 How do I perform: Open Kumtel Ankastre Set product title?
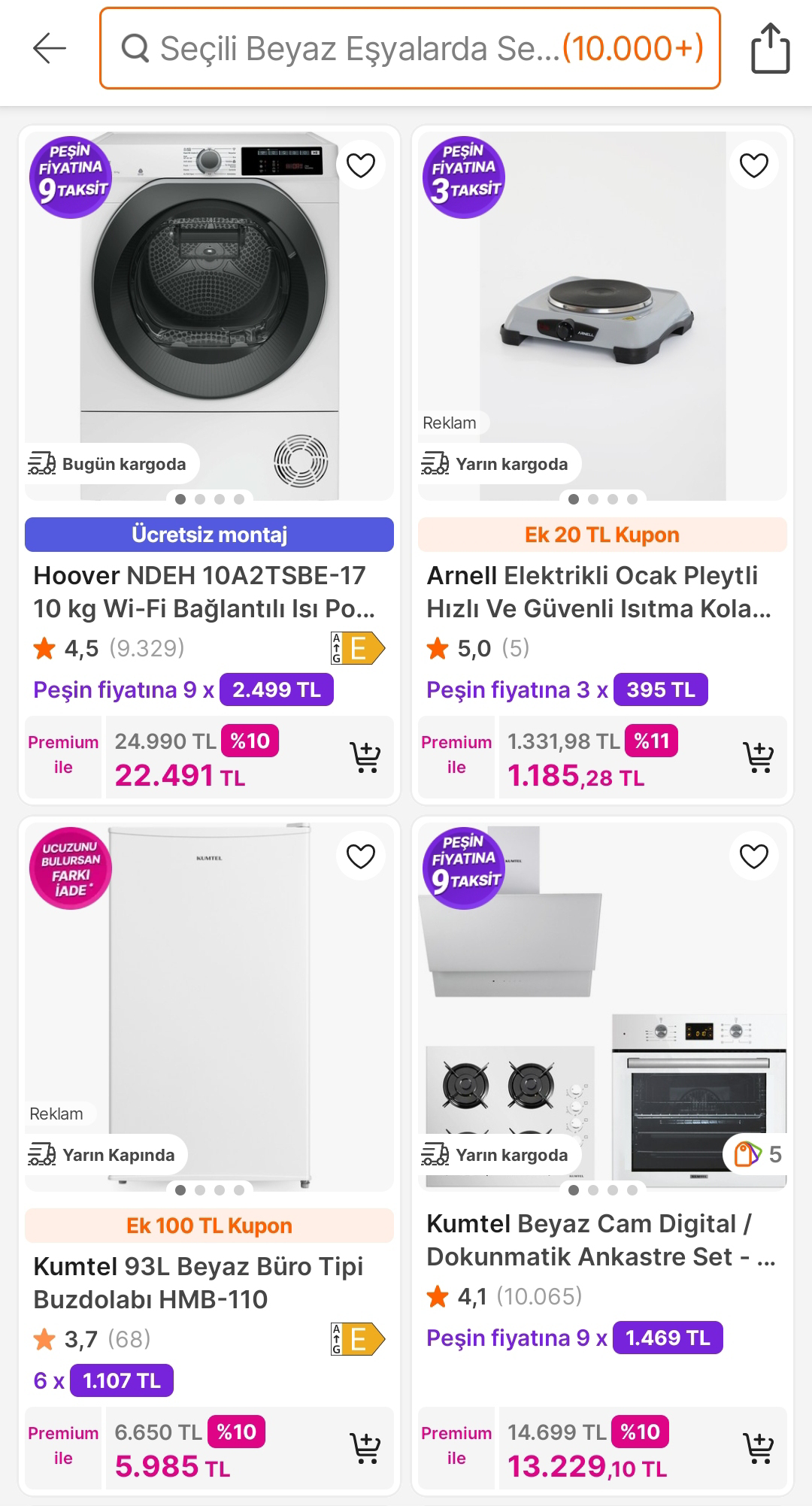(600, 1240)
